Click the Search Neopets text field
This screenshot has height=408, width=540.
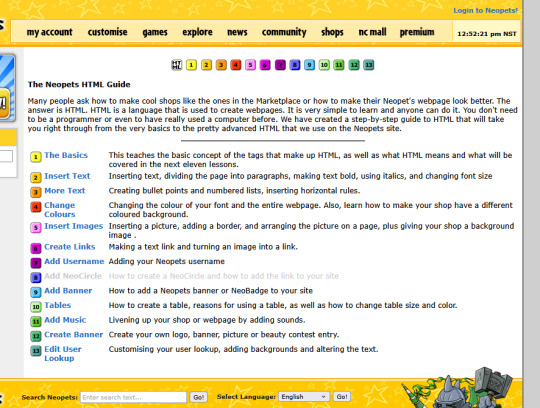133,397
